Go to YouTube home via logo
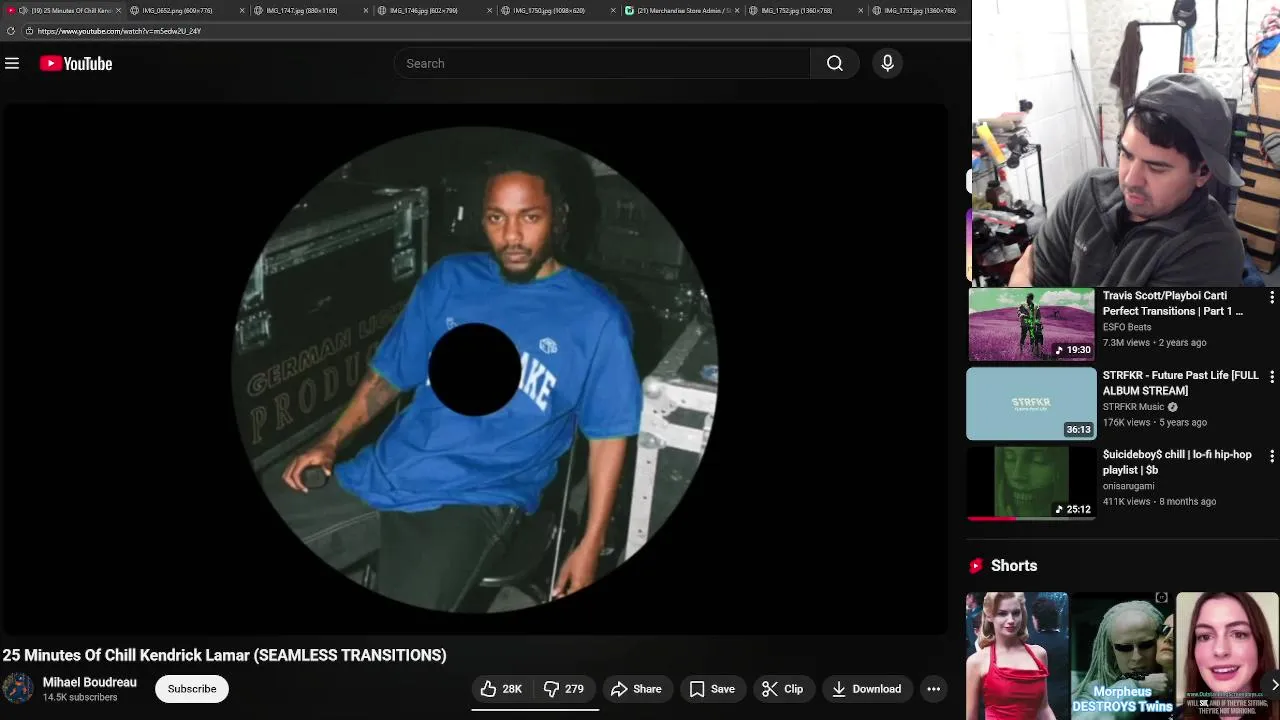 tap(76, 64)
